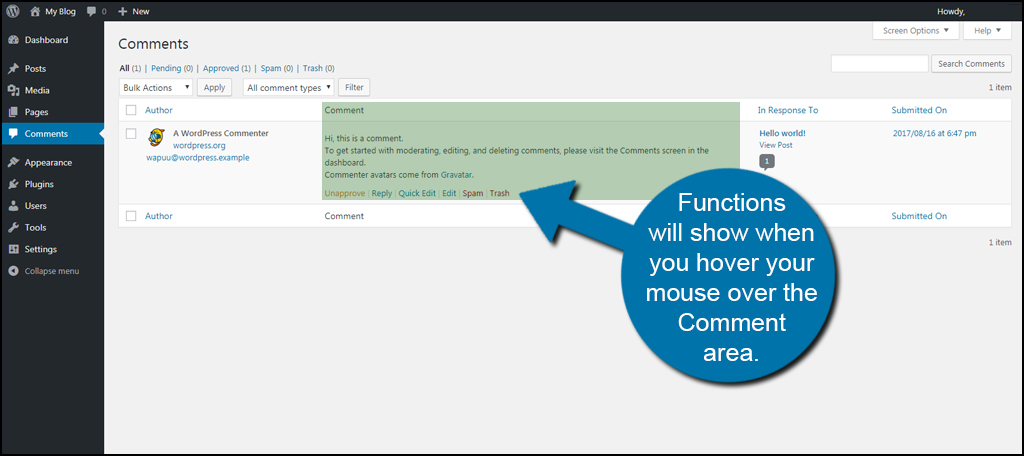Expand the All comment types dropdown

click(289, 88)
